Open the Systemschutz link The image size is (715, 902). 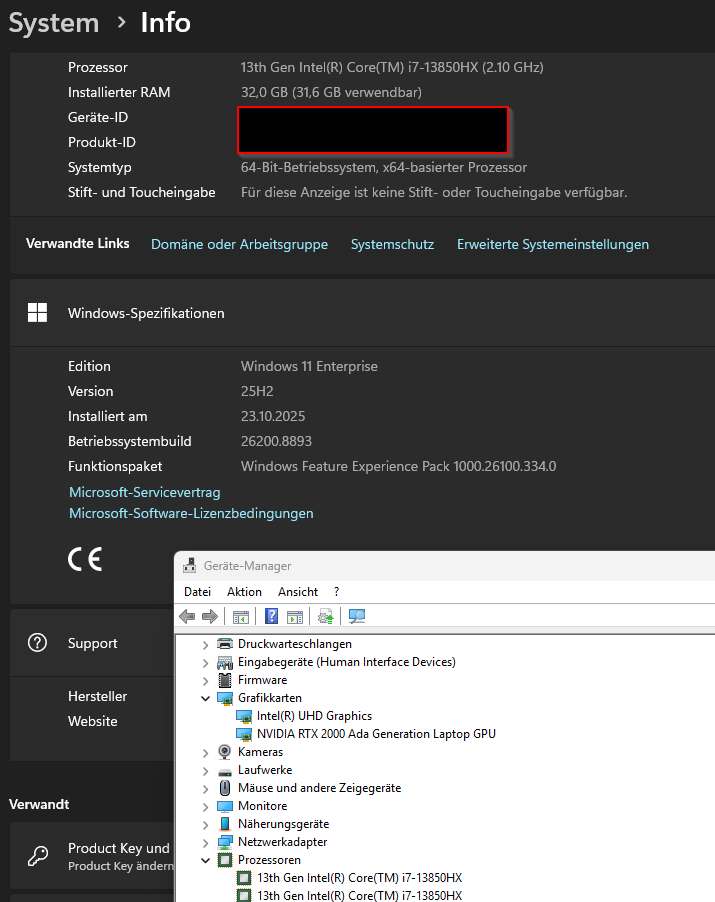click(x=392, y=244)
